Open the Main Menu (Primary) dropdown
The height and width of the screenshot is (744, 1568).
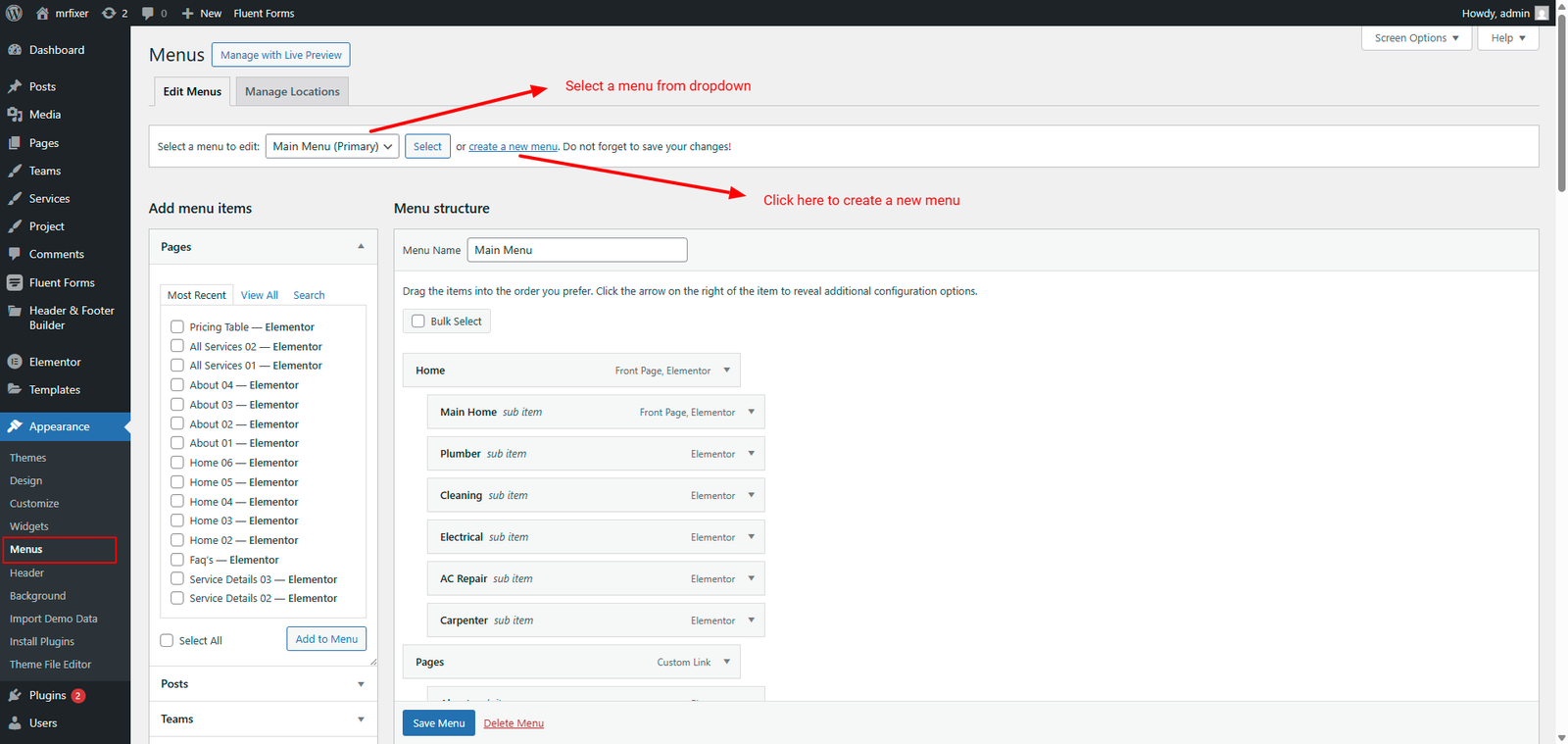(331, 146)
